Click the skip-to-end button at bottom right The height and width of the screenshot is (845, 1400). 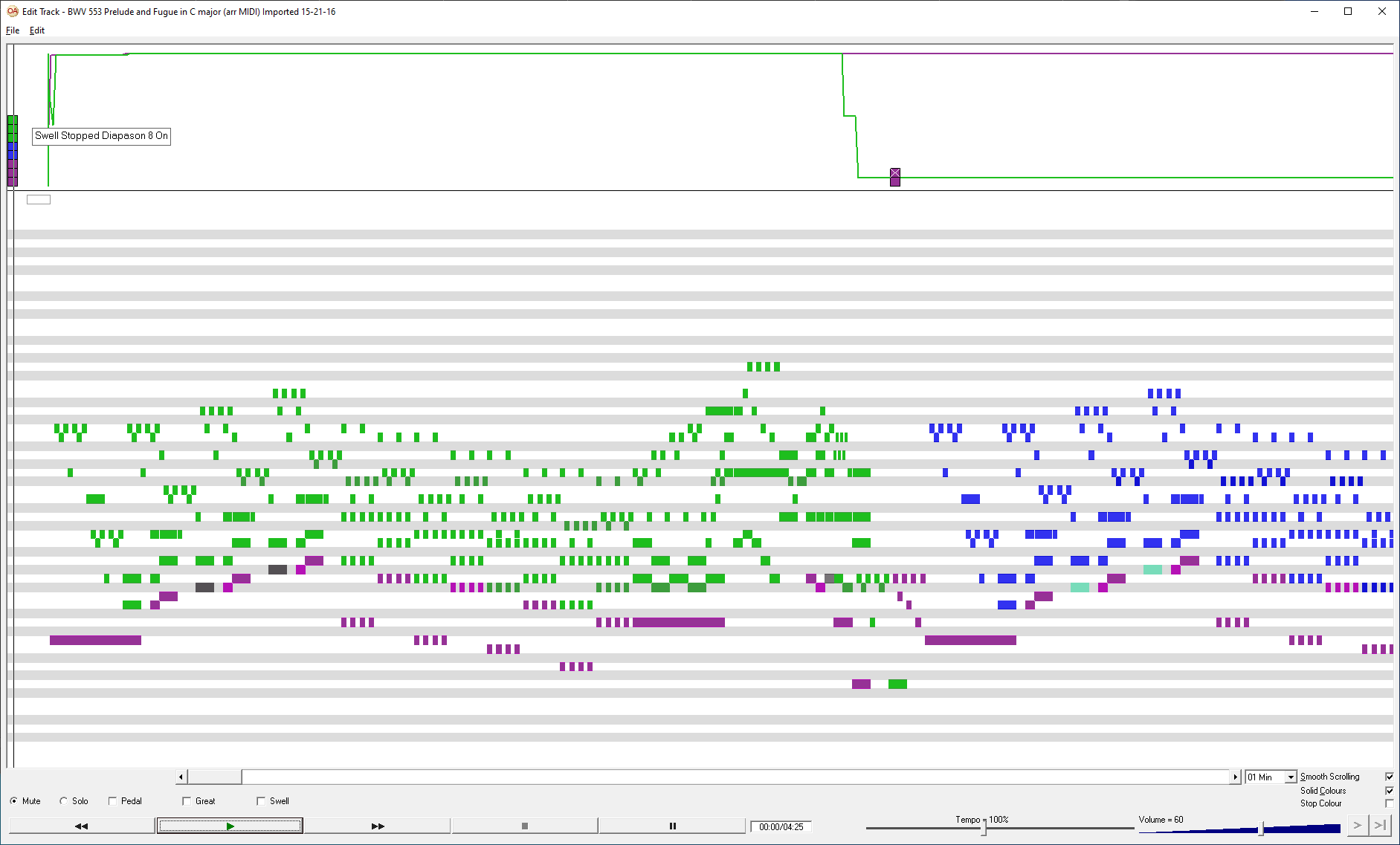click(x=1381, y=825)
